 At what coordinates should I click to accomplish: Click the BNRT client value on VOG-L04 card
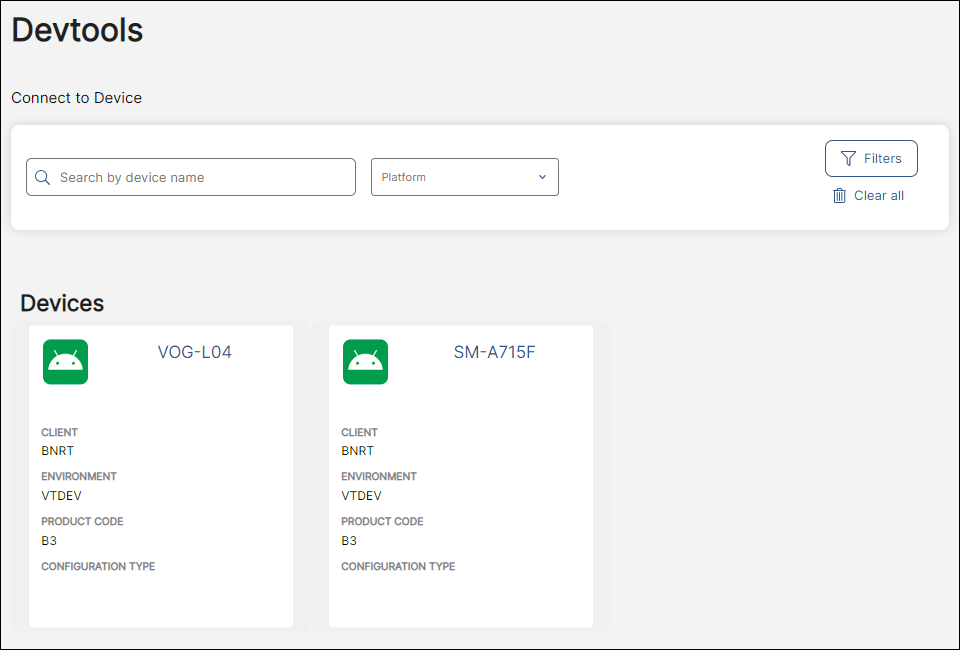pos(56,451)
